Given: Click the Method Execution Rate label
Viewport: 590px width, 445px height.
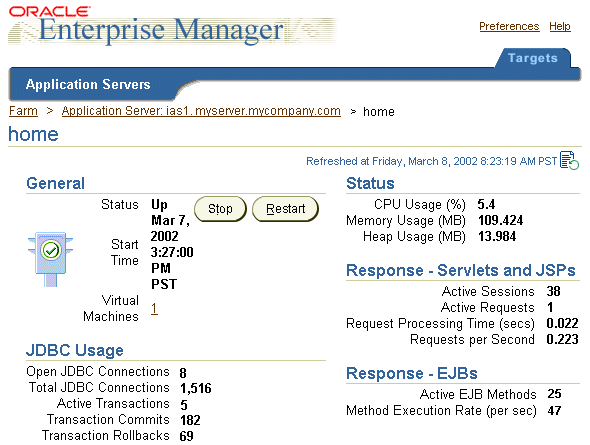Looking at the screenshot, I should coord(441,411).
